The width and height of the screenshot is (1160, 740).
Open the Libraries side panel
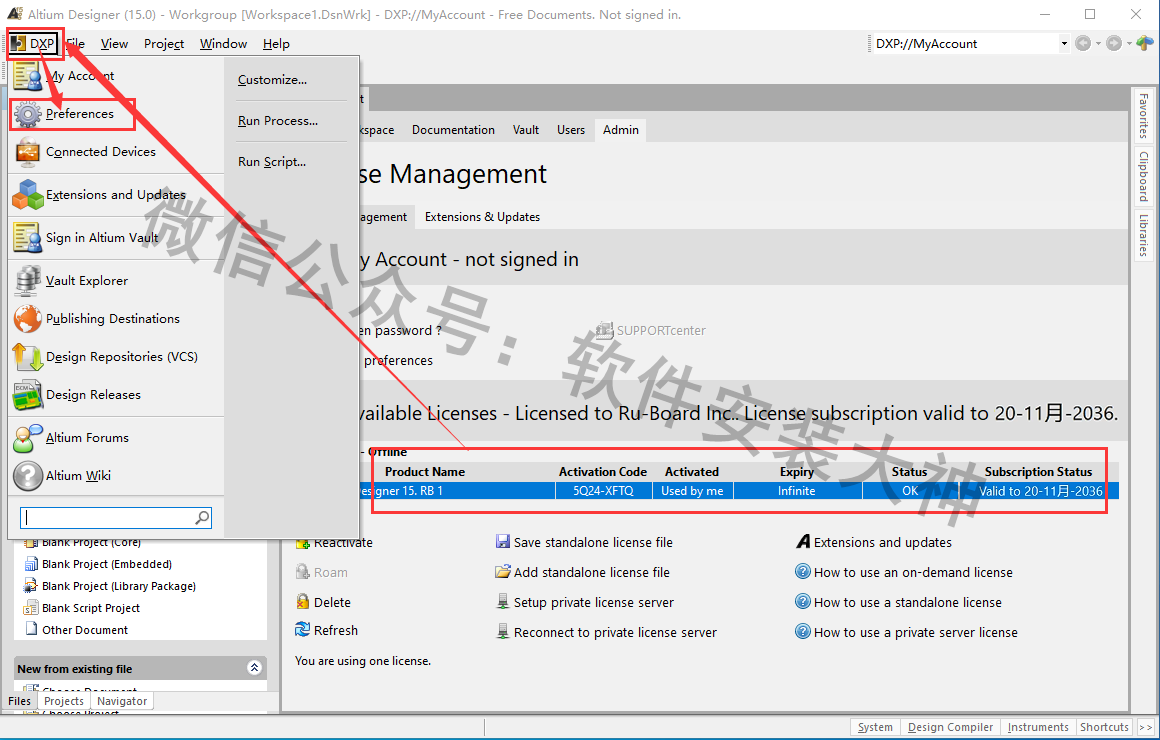coord(1143,235)
